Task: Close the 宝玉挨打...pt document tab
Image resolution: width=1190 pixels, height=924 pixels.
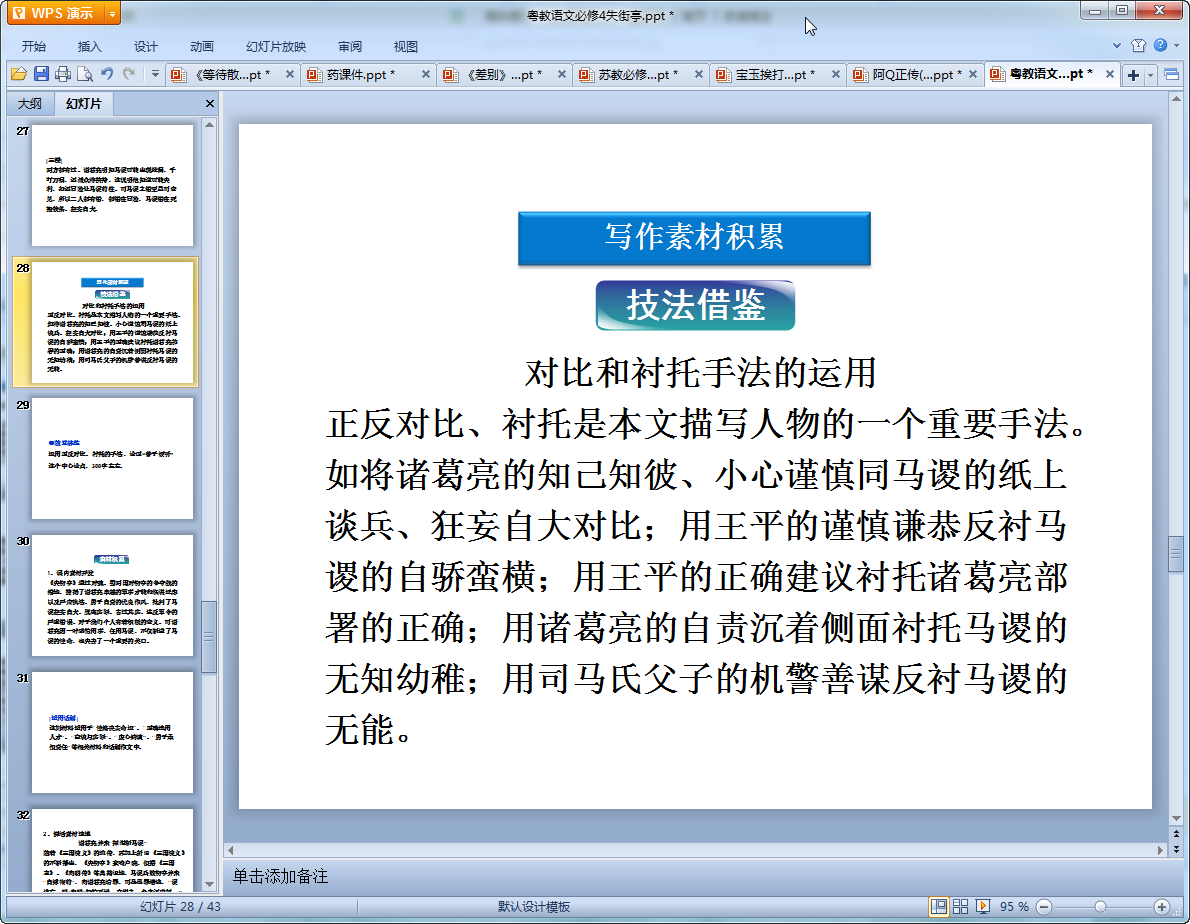Action: (835, 74)
